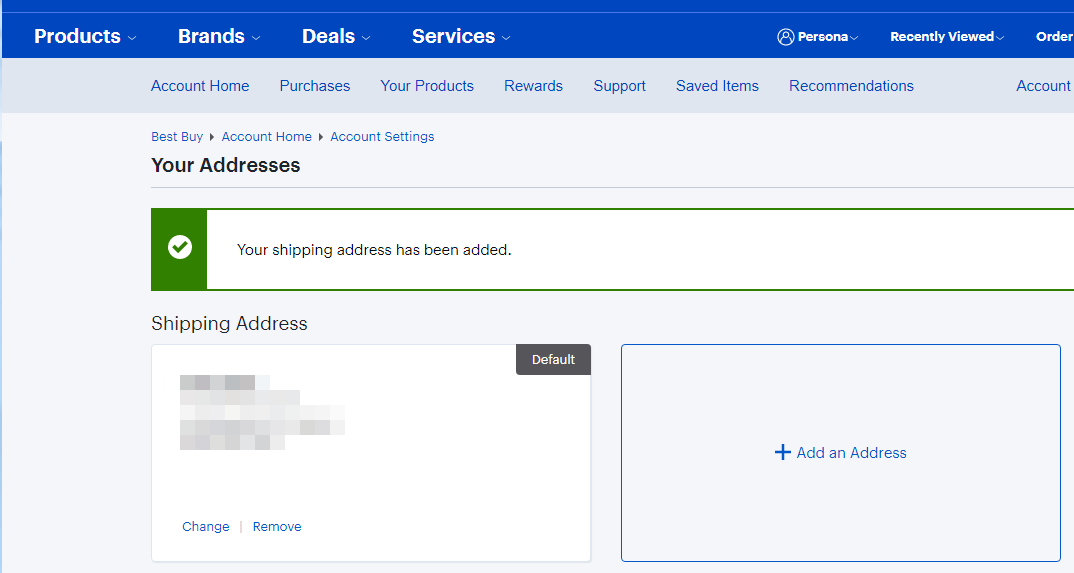Open the Brands dropdown
Image resolution: width=1074 pixels, height=573 pixels.
pos(218,37)
